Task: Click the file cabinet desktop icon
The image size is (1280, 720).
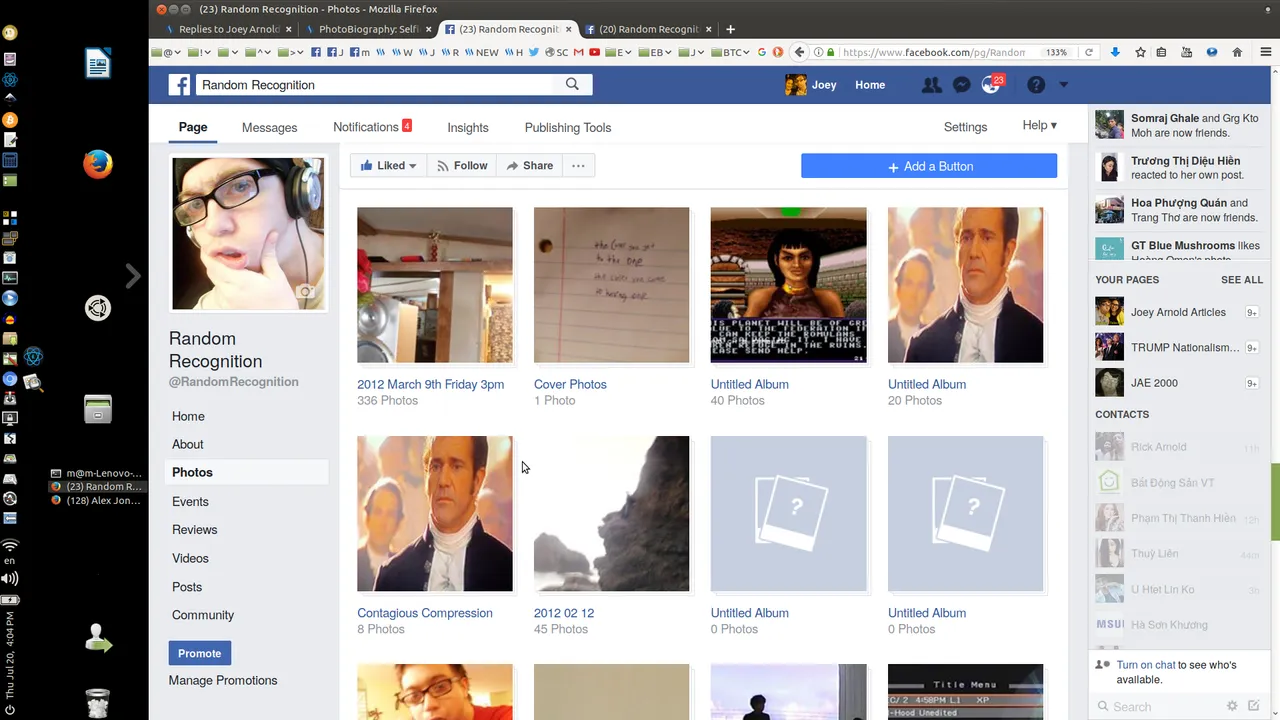Action: 98,409
